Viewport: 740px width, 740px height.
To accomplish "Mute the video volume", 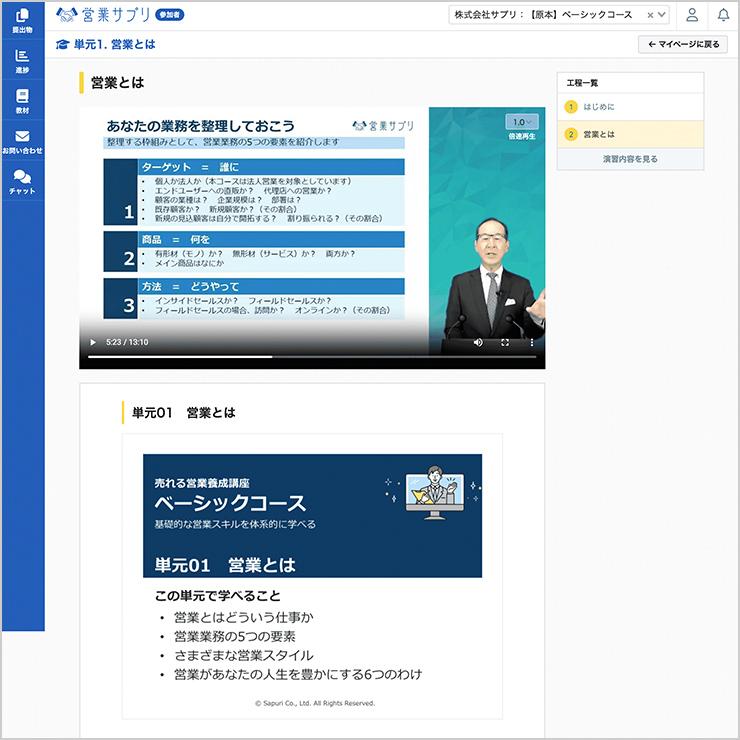I will (x=478, y=342).
